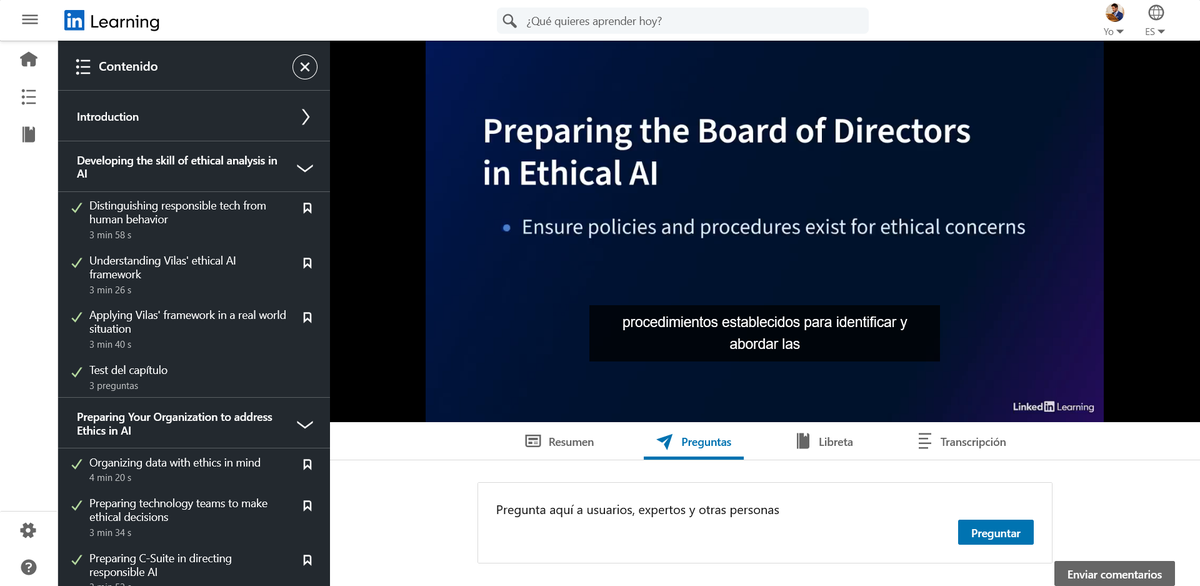
Task: Open the settings gear in the sidebar
Action: point(28,530)
